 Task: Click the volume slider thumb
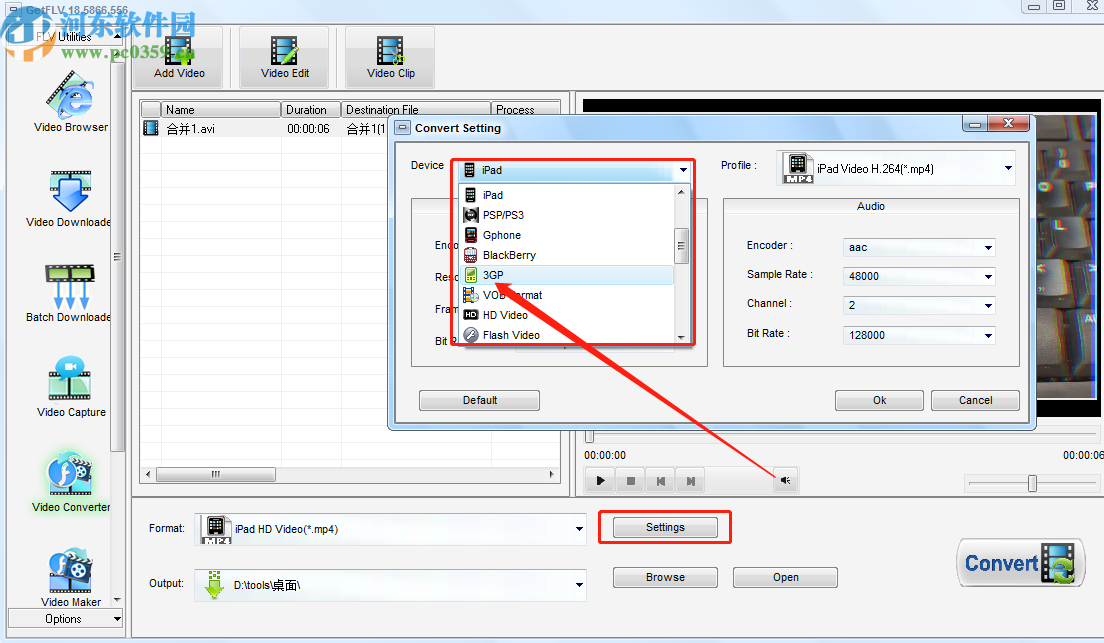point(1032,483)
